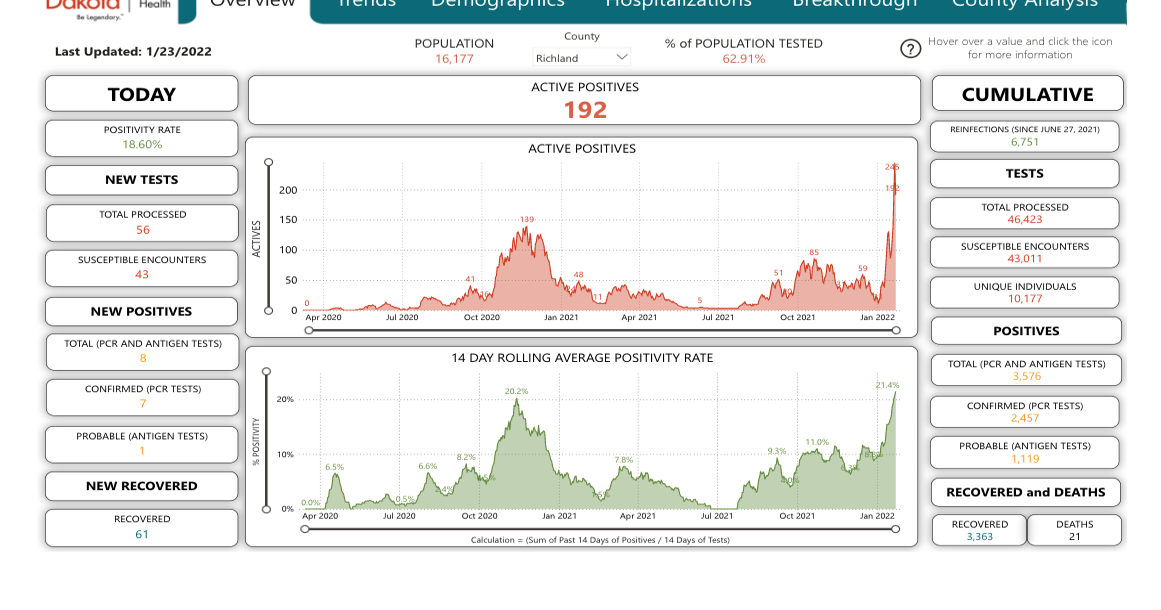This screenshot has width=1161, height=610.
Task: Select the Today Positivity Rate card
Action: (142, 138)
